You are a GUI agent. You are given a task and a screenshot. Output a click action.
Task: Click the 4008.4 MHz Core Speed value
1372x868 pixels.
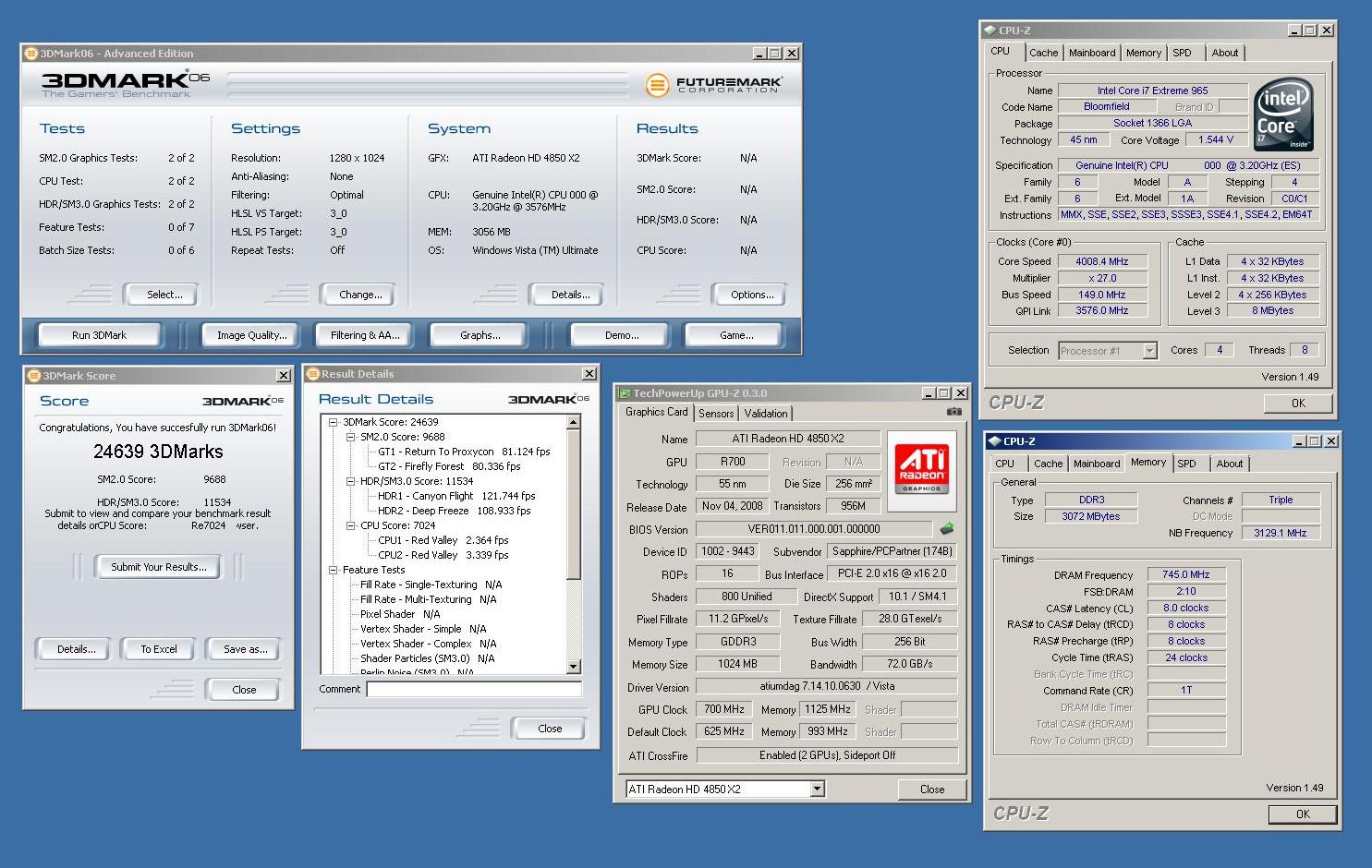1101,261
